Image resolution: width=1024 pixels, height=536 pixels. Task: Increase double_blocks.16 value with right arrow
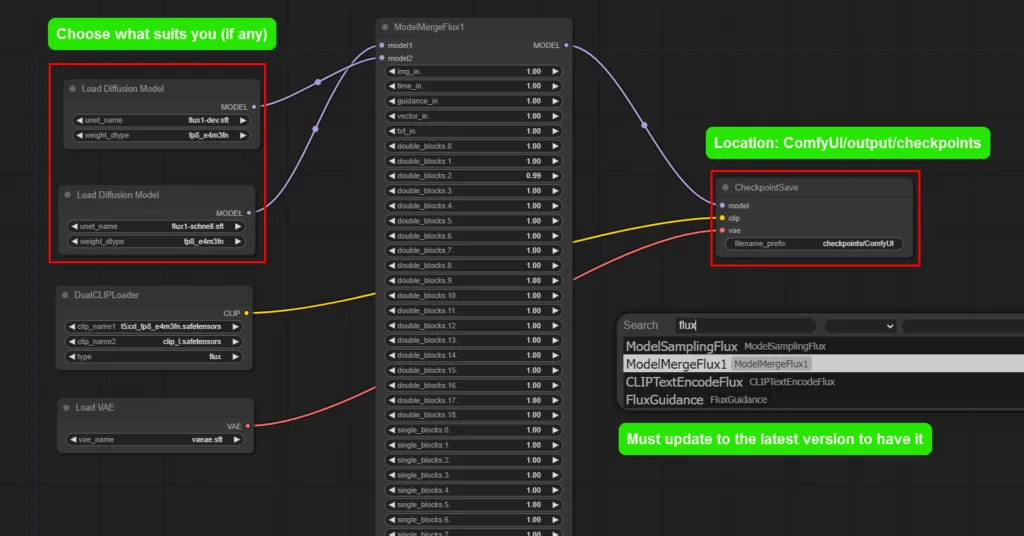[555, 385]
